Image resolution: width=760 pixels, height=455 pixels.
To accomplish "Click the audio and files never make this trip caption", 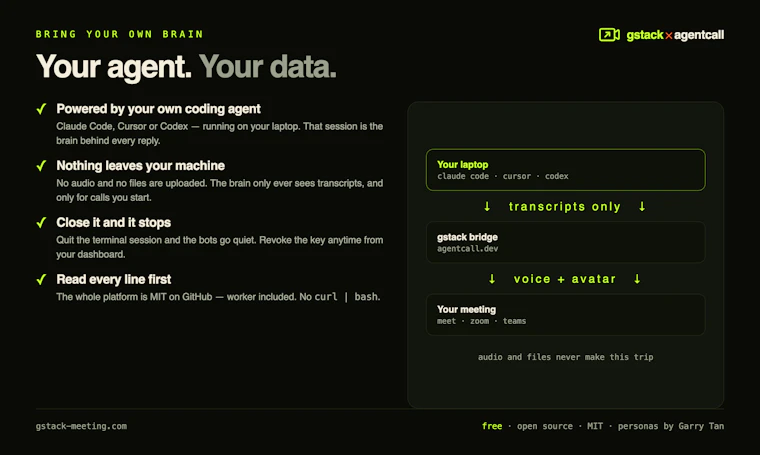I will click(566, 357).
